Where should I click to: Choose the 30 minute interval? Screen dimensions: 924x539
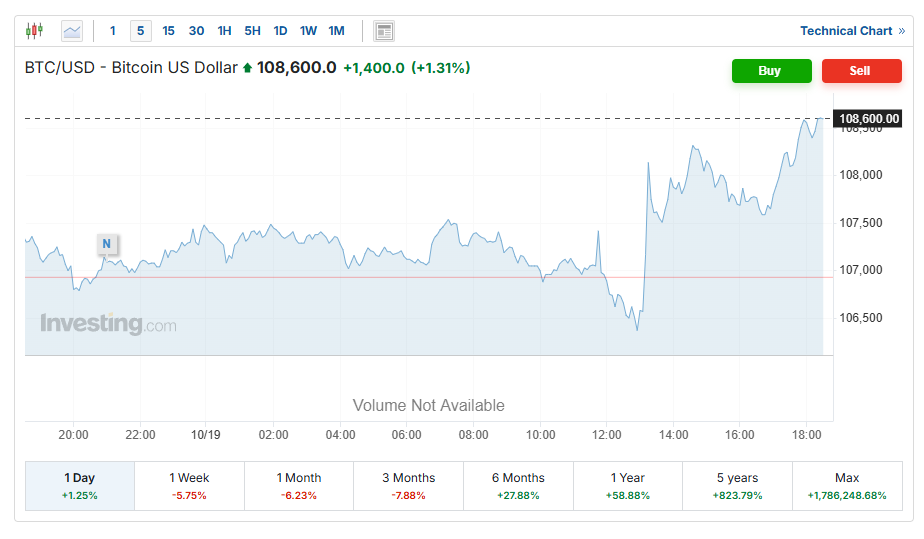point(196,31)
